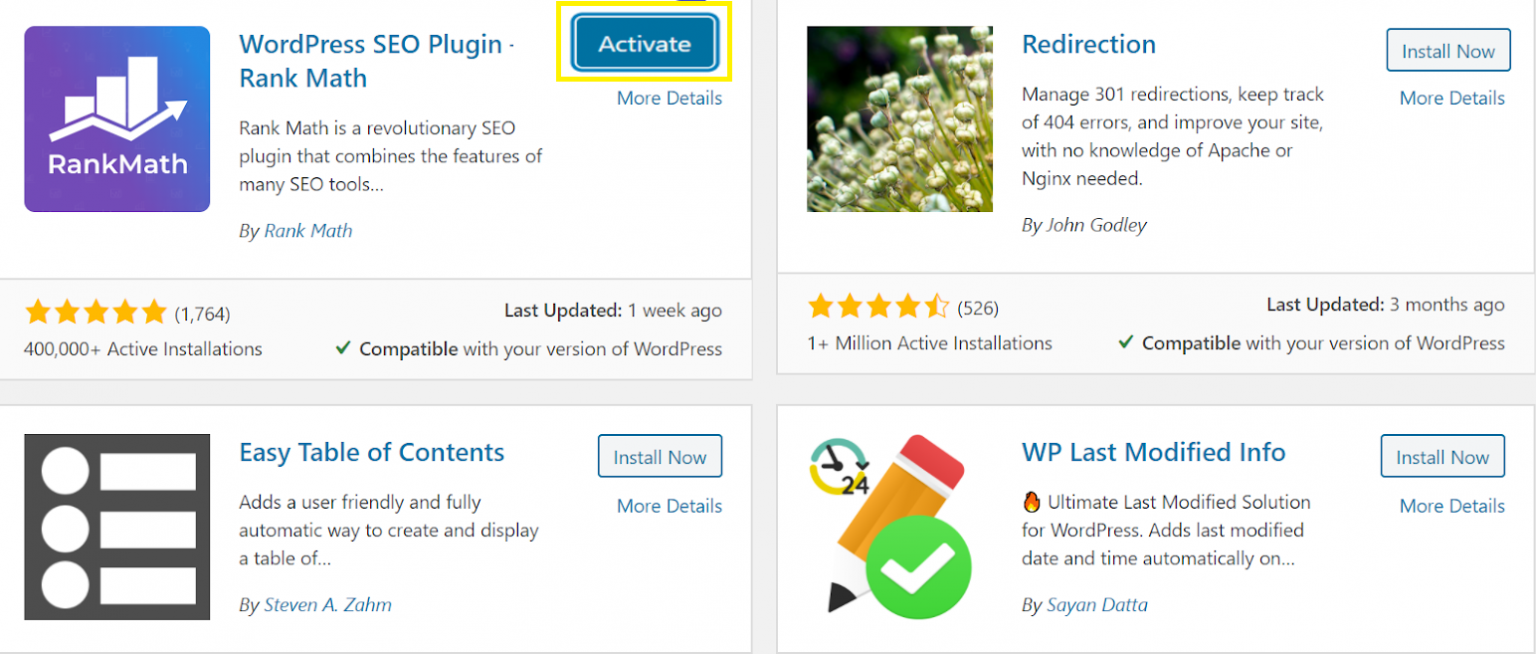1536x654 pixels.
Task: Open More Details for Rank Math plugin
Action: tap(669, 98)
